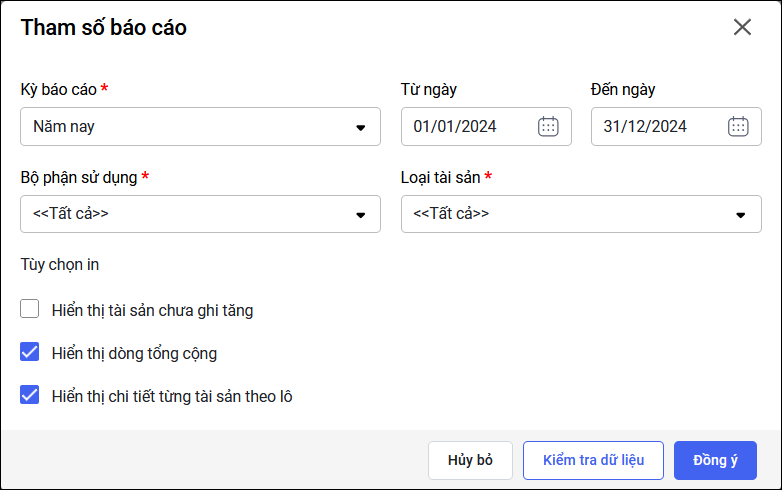The width and height of the screenshot is (782, 490).
Task: Expand the Loại tài sản dropdown
Action: (580, 214)
